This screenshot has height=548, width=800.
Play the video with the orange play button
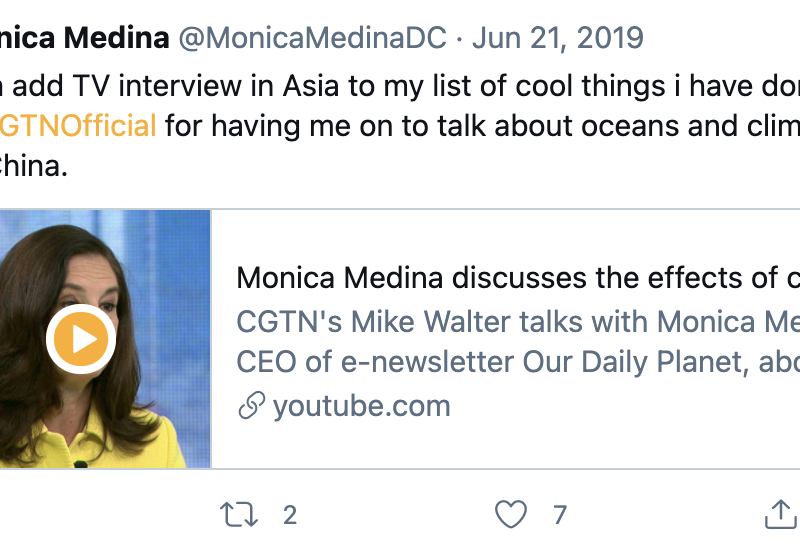81,340
